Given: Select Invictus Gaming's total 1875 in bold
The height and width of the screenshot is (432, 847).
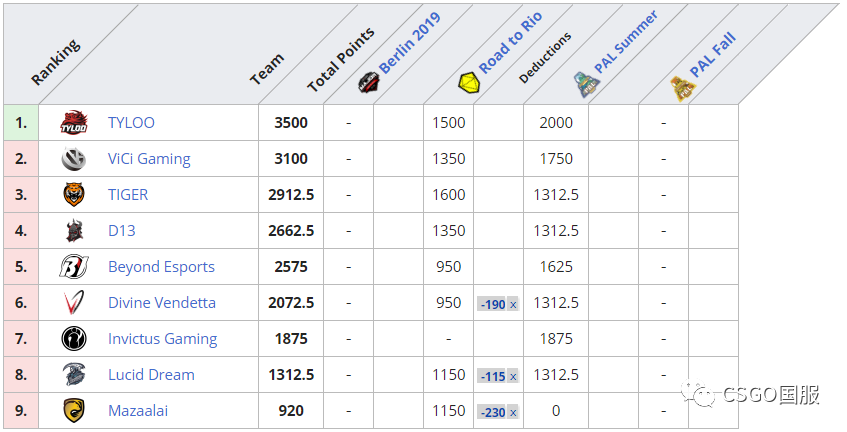Looking at the screenshot, I should [291, 339].
